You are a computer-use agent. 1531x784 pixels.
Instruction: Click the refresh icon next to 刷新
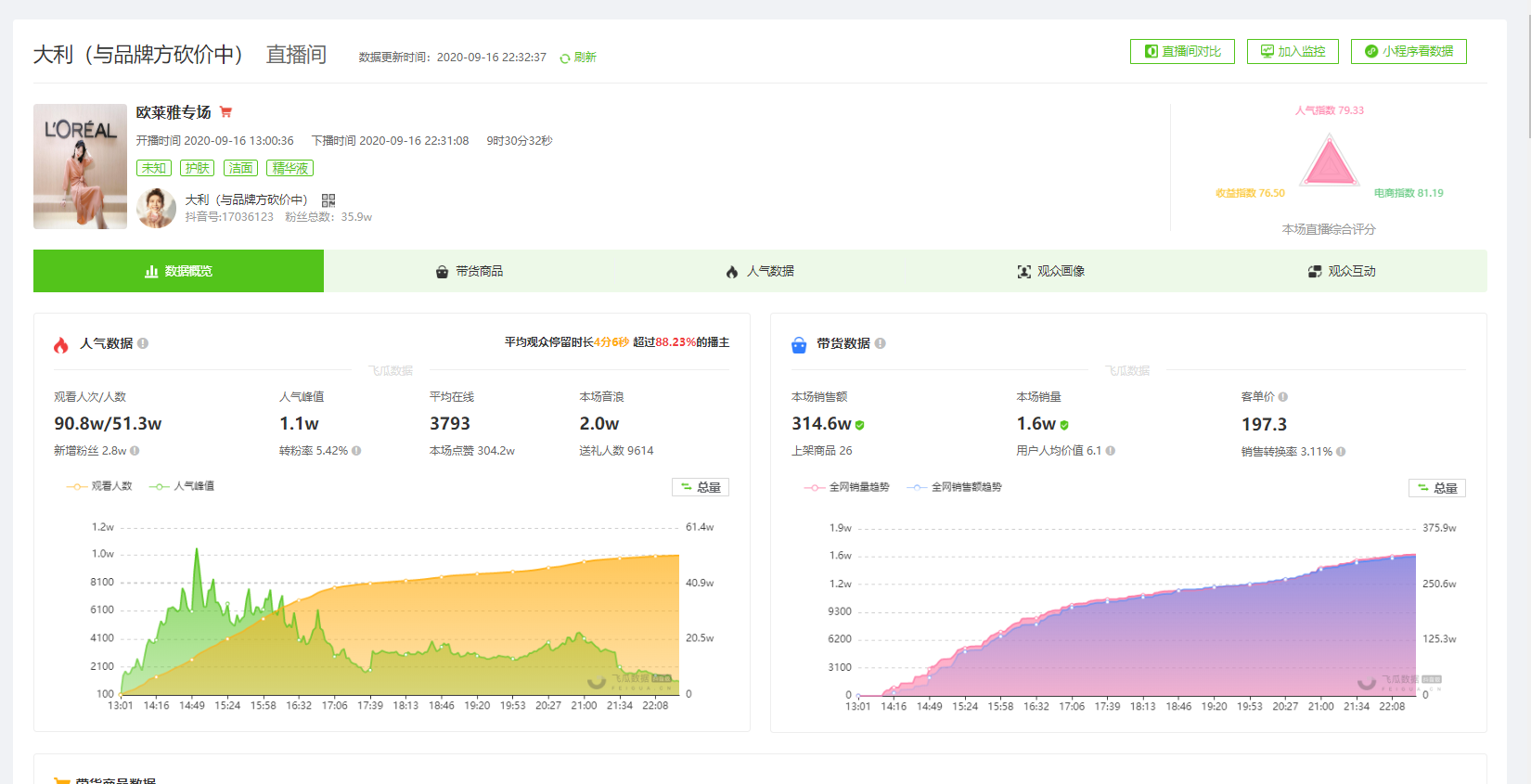(x=565, y=58)
